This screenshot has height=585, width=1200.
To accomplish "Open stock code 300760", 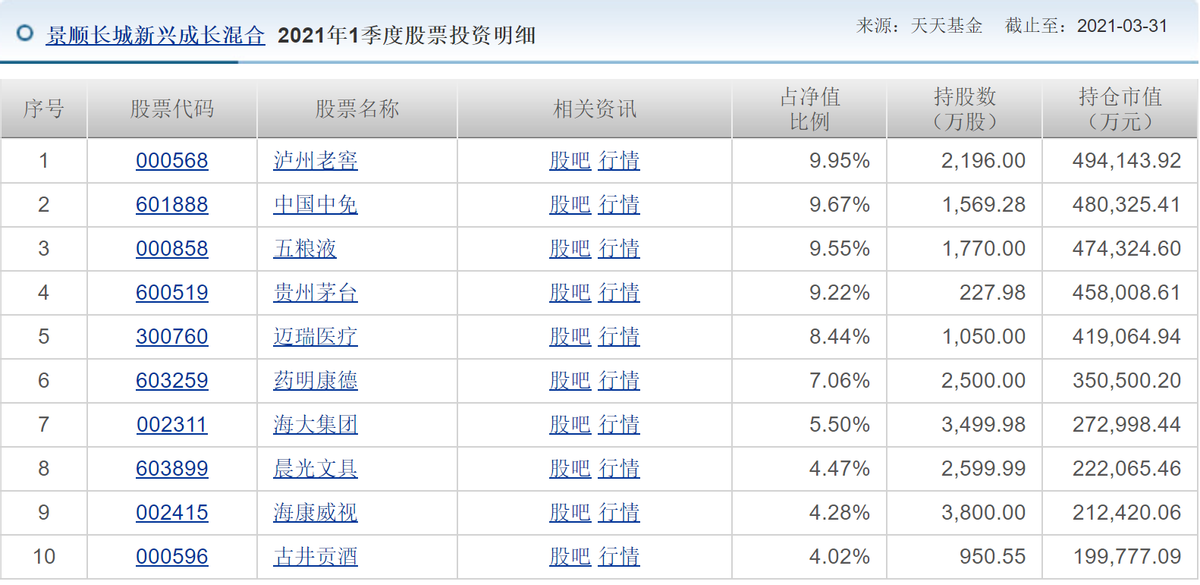I will tap(172, 337).
